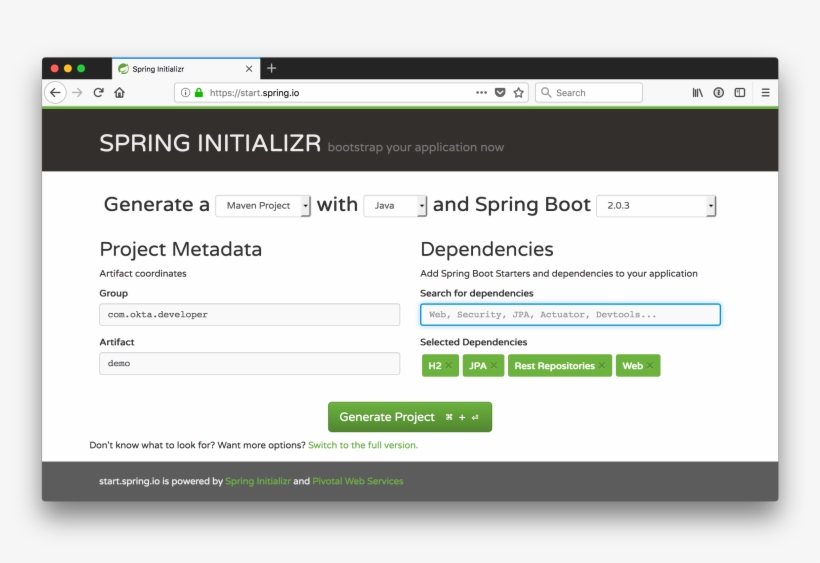The height and width of the screenshot is (563, 820).
Task: Remove the Rest Repositories dependency
Action: click(x=601, y=365)
